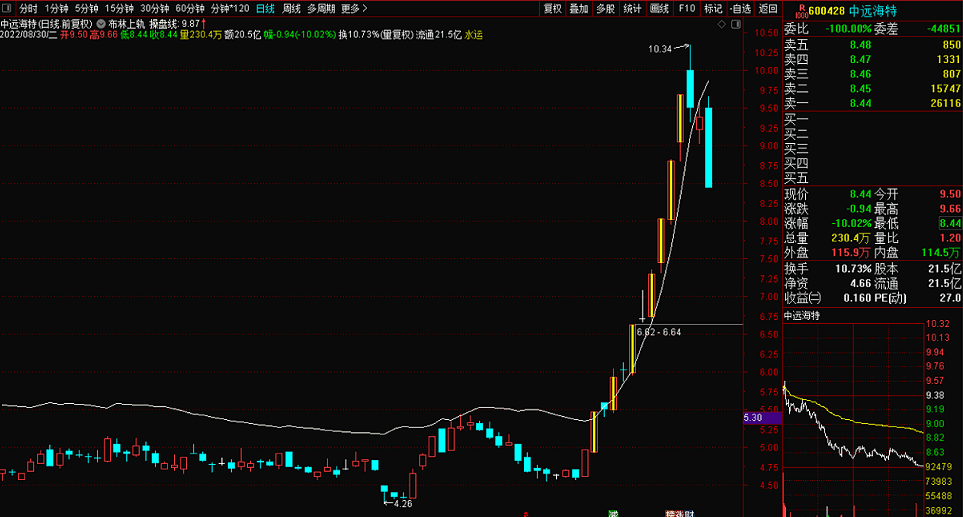Click the 返回 back button
Screen dimensions: 963x517
pos(768,9)
